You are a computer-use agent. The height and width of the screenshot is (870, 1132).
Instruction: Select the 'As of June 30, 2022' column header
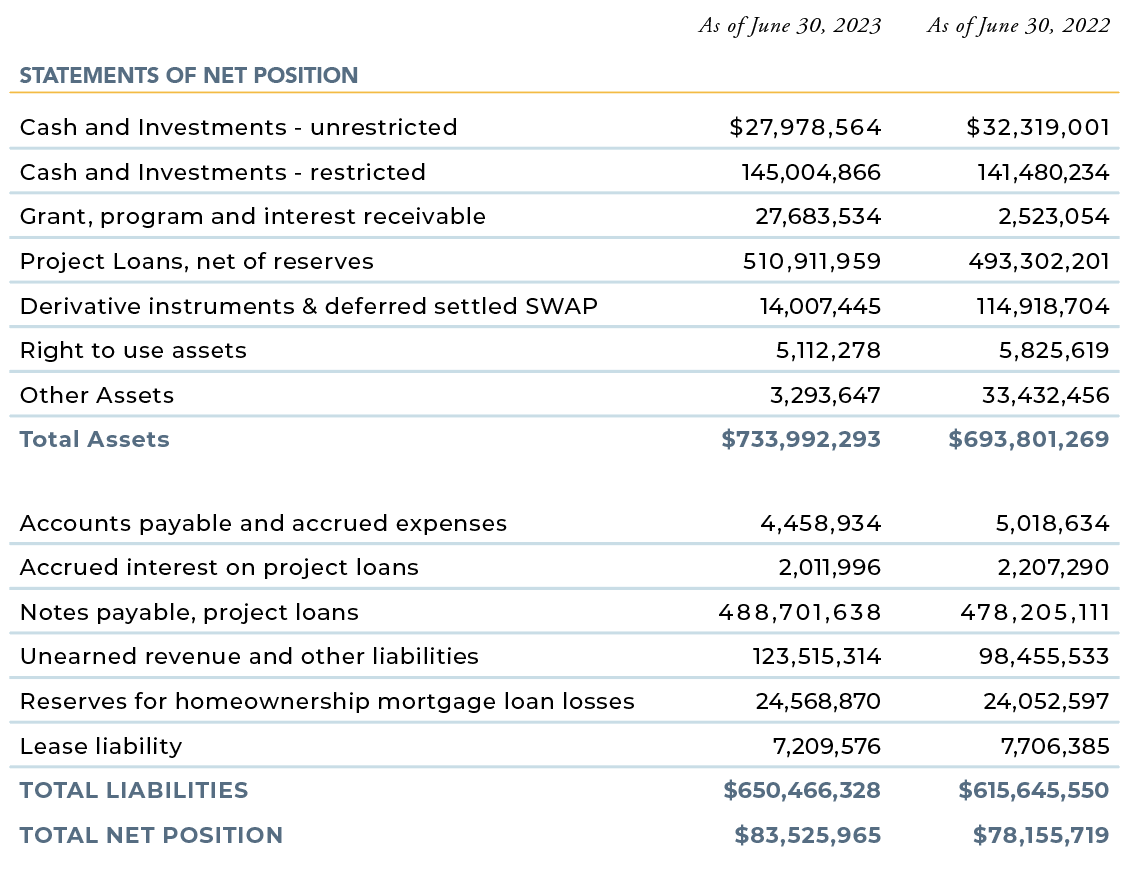coord(1017,26)
